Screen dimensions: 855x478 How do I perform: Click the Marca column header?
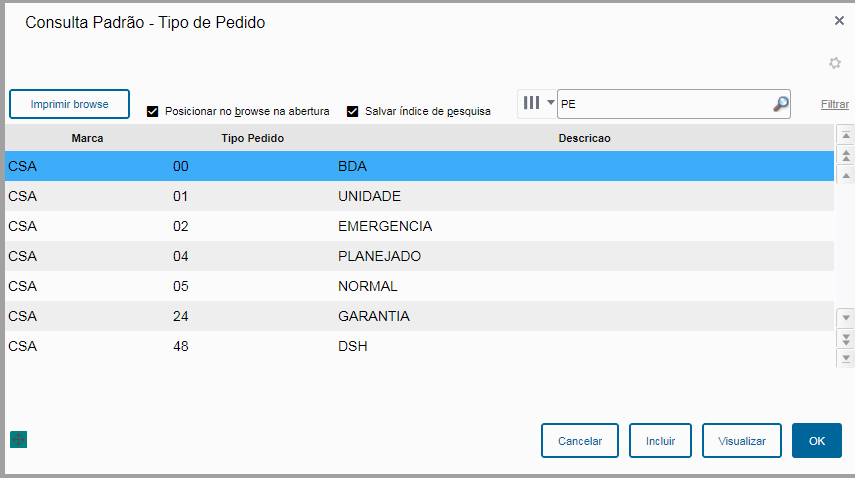coord(87,138)
